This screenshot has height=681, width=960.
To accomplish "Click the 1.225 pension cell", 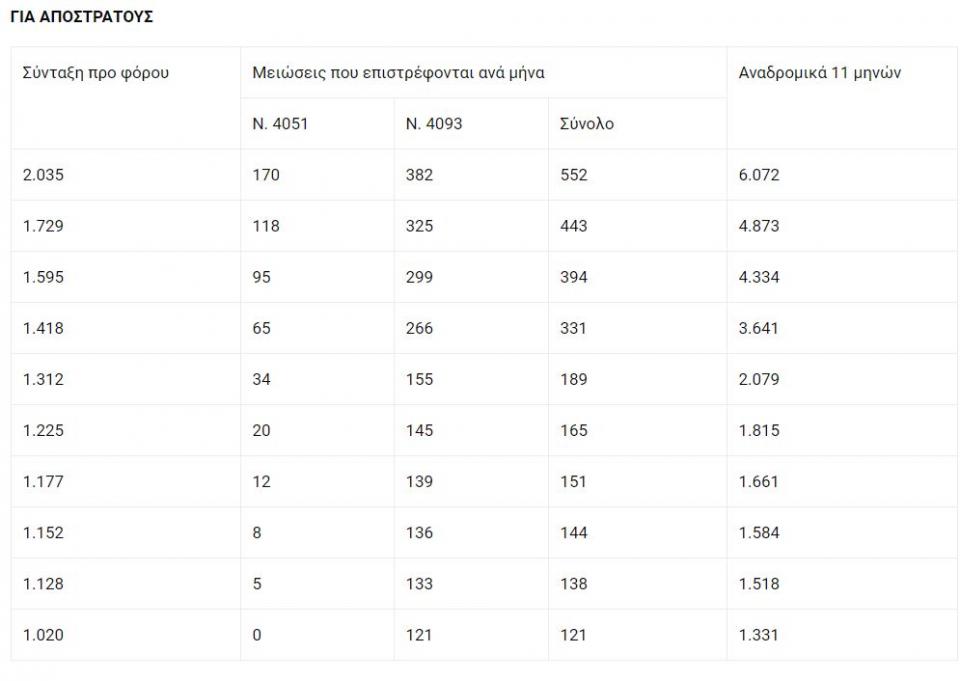I will [x=43, y=430].
